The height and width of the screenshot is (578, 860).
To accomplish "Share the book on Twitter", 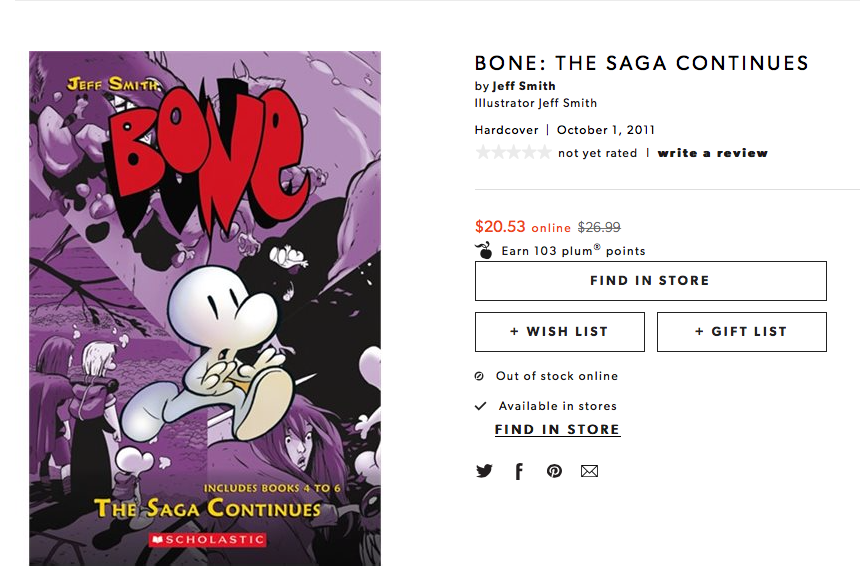I will tap(485, 471).
